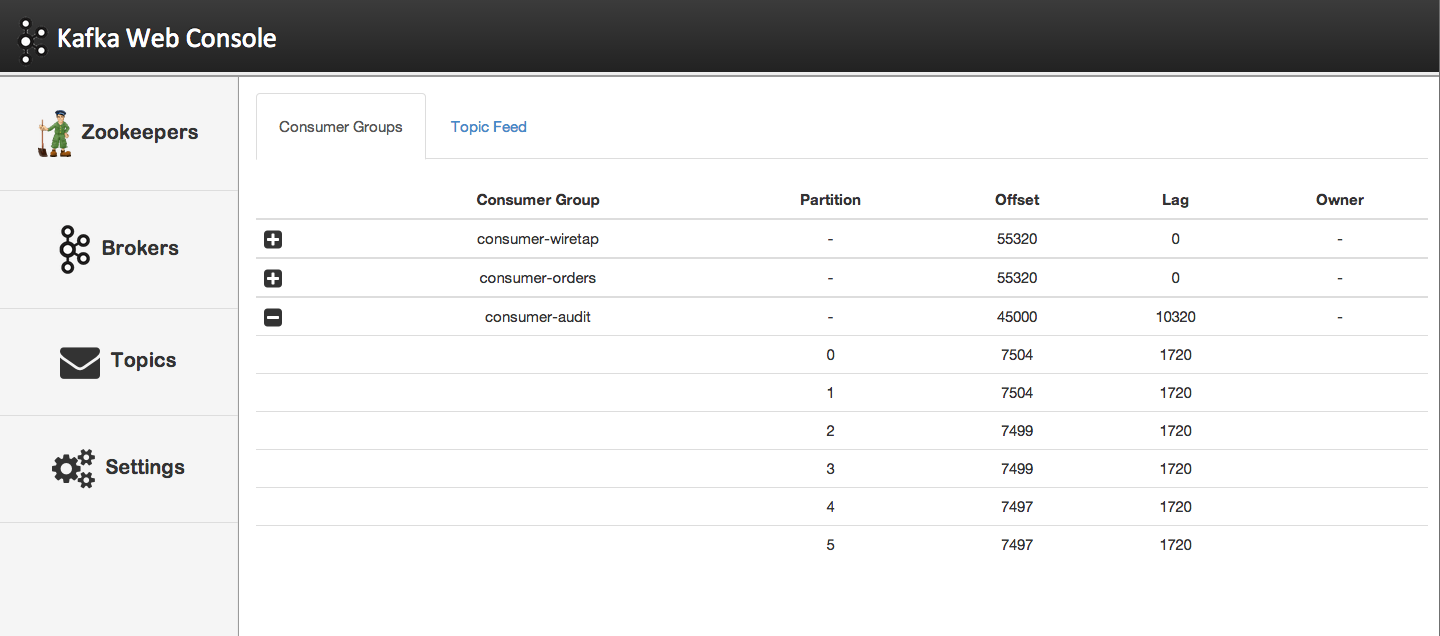The height and width of the screenshot is (636, 1440).
Task: Click partition 2 cell
Action: pyautogui.click(x=830, y=431)
